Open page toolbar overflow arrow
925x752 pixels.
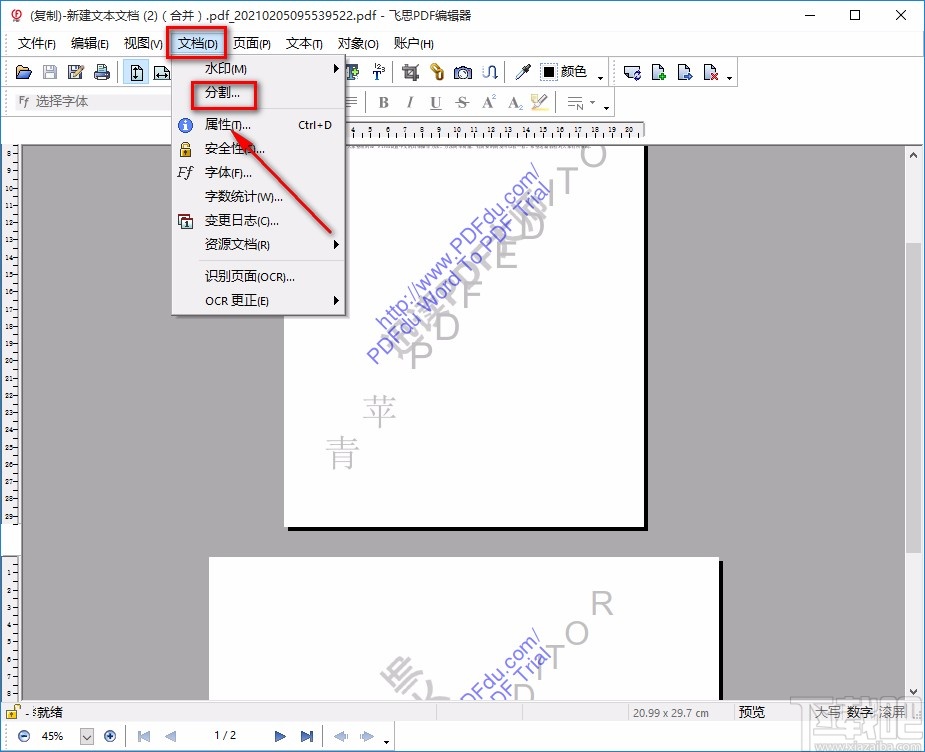click(730, 77)
